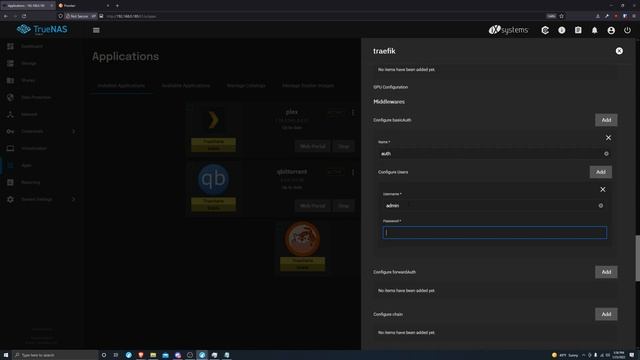The image size is (640, 360).
Task: Open the Windows notification center
Action: click(632, 355)
